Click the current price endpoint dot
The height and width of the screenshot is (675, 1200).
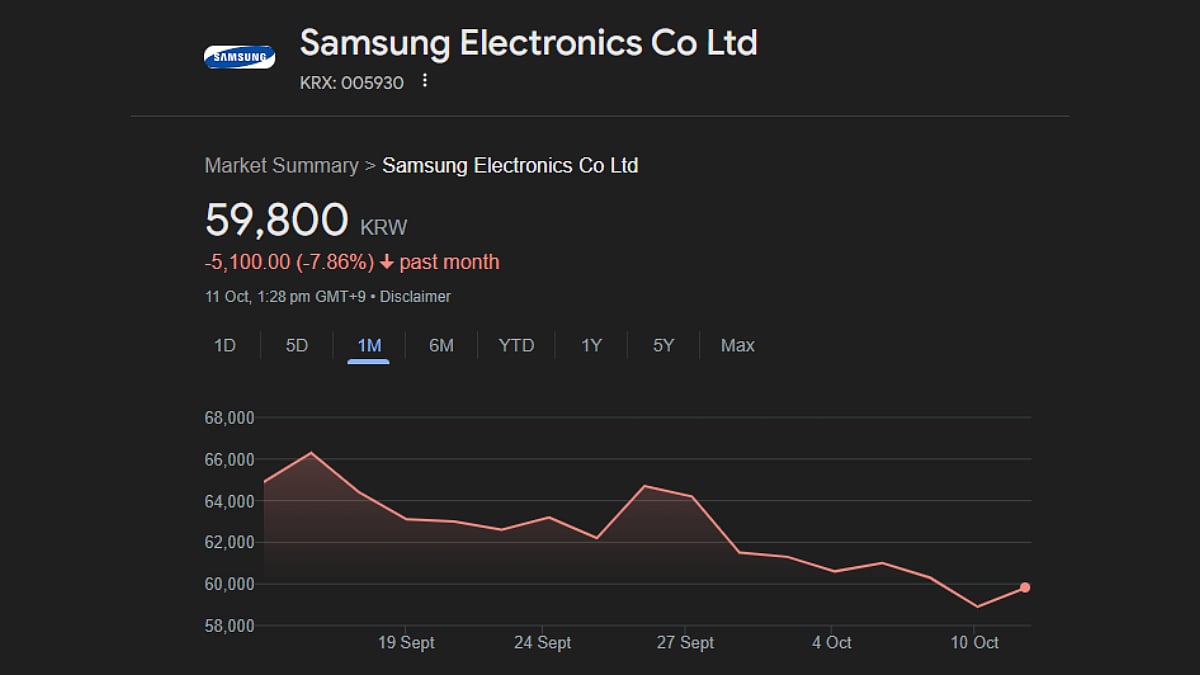pyautogui.click(x=1025, y=587)
